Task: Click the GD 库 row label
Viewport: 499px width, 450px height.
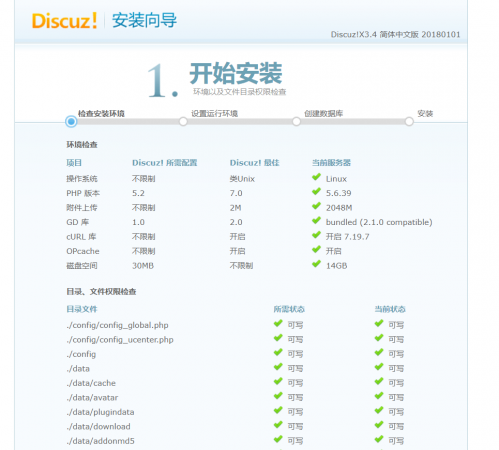Action: click(78, 222)
